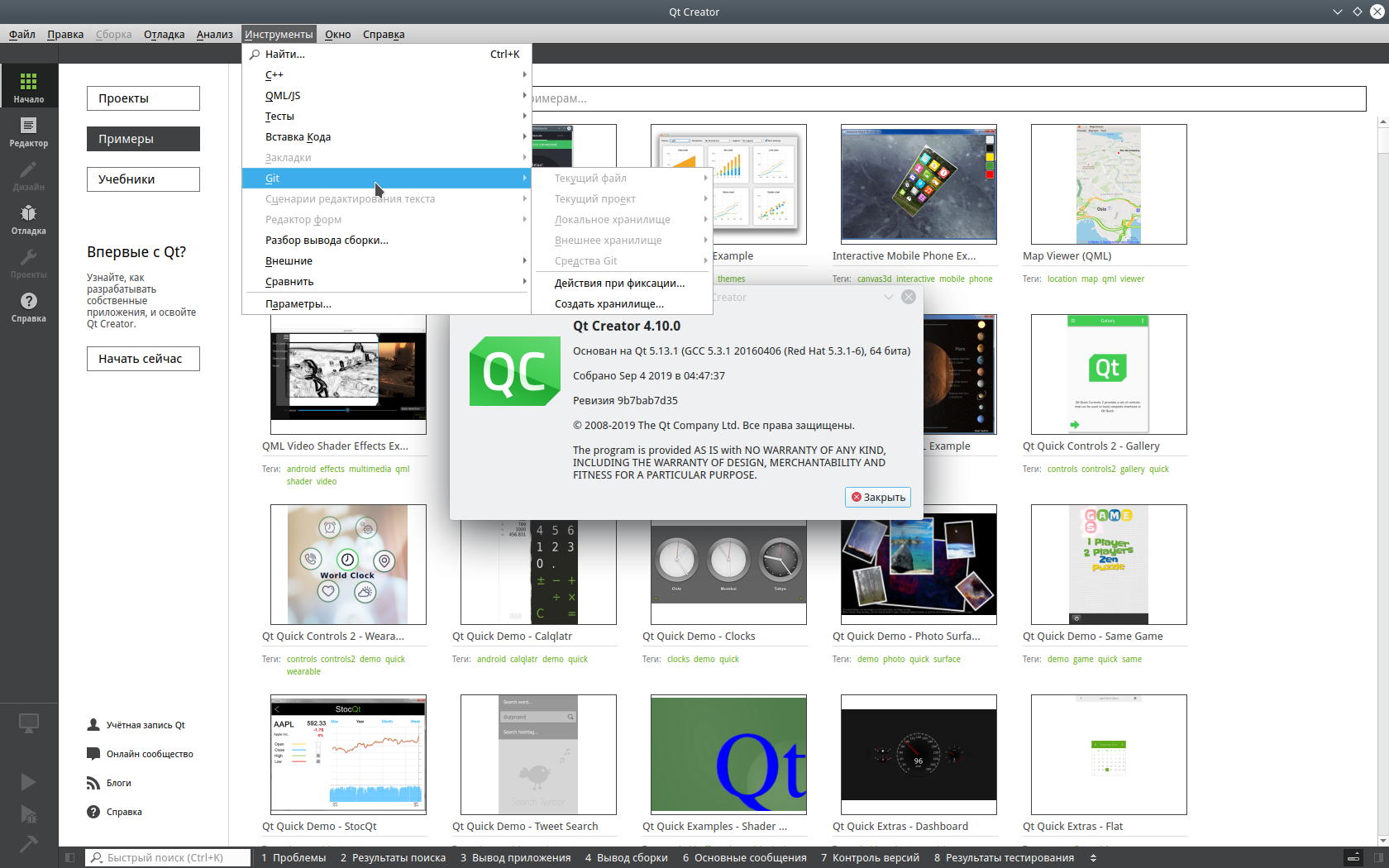Click the Начать сейчас button

click(143, 359)
